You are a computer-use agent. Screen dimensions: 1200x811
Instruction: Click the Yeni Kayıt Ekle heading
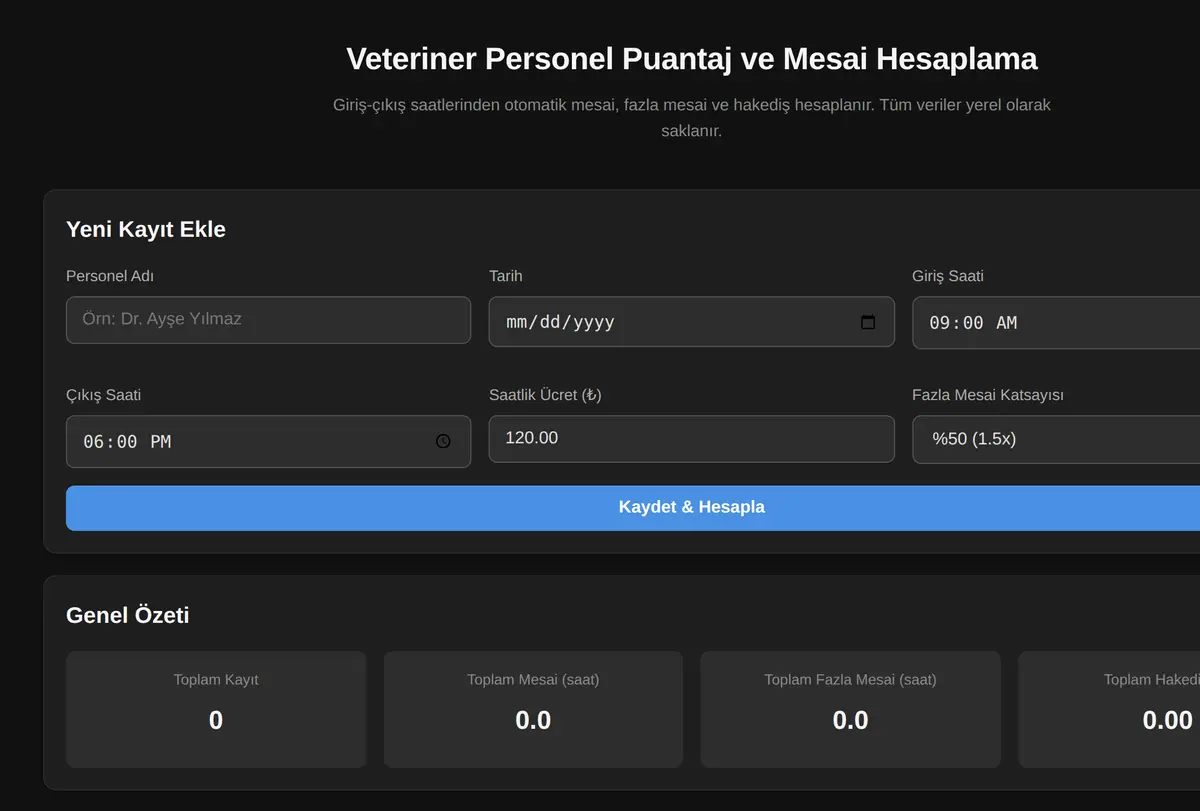tap(146, 229)
